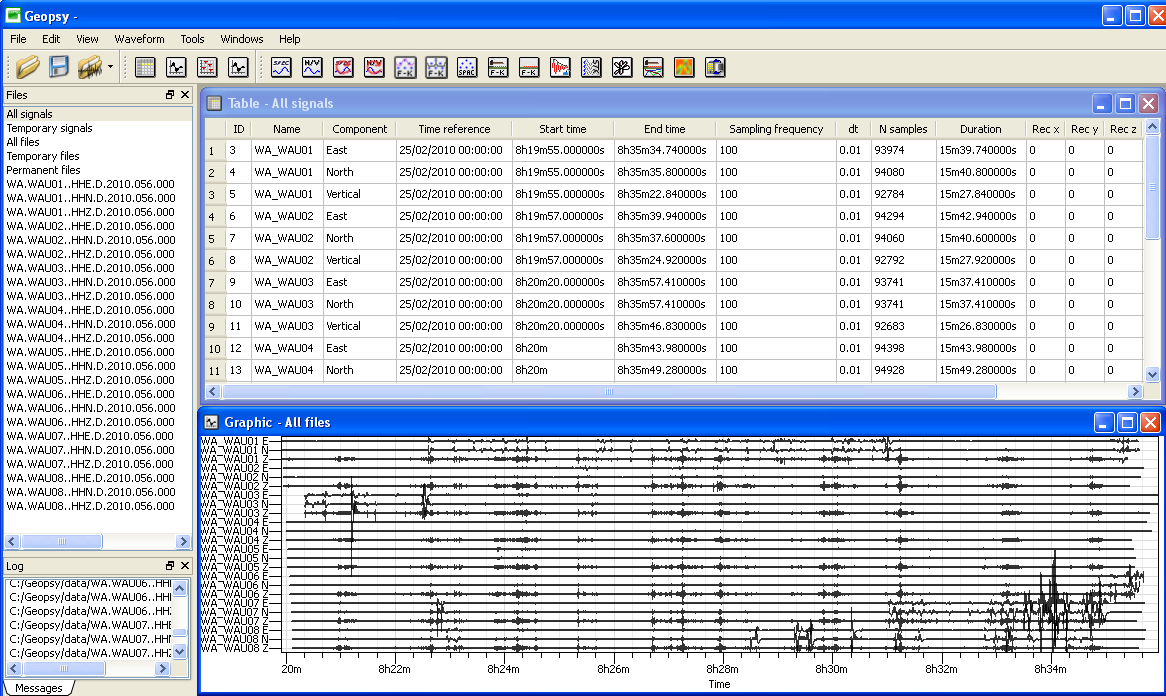Open the Tools menu

pos(192,39)
